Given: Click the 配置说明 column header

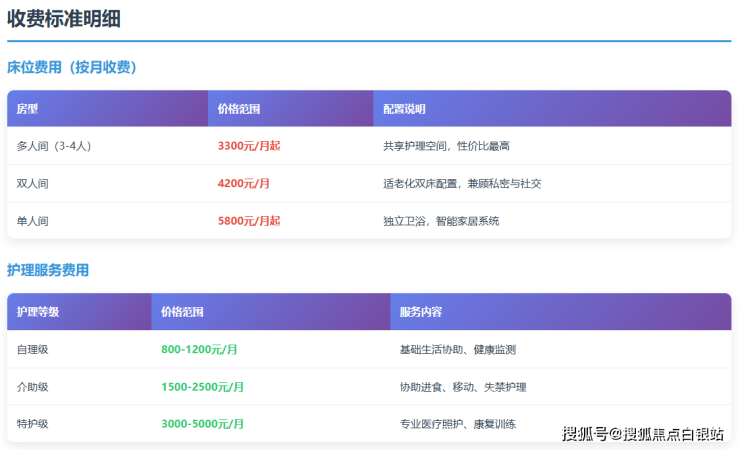Looking at the screenshot, I should coord(404,108).
